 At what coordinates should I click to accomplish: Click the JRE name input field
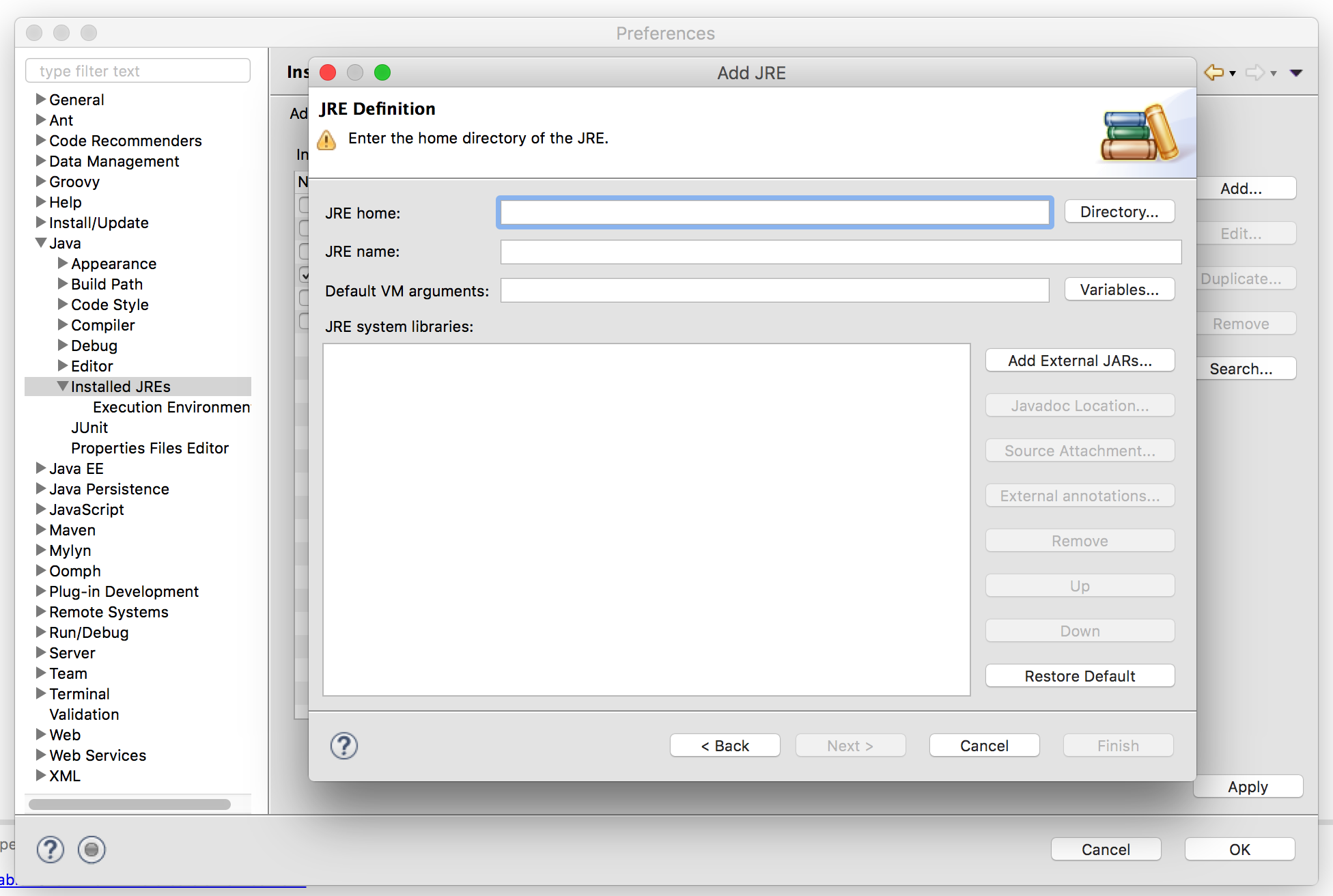[840, 251]
